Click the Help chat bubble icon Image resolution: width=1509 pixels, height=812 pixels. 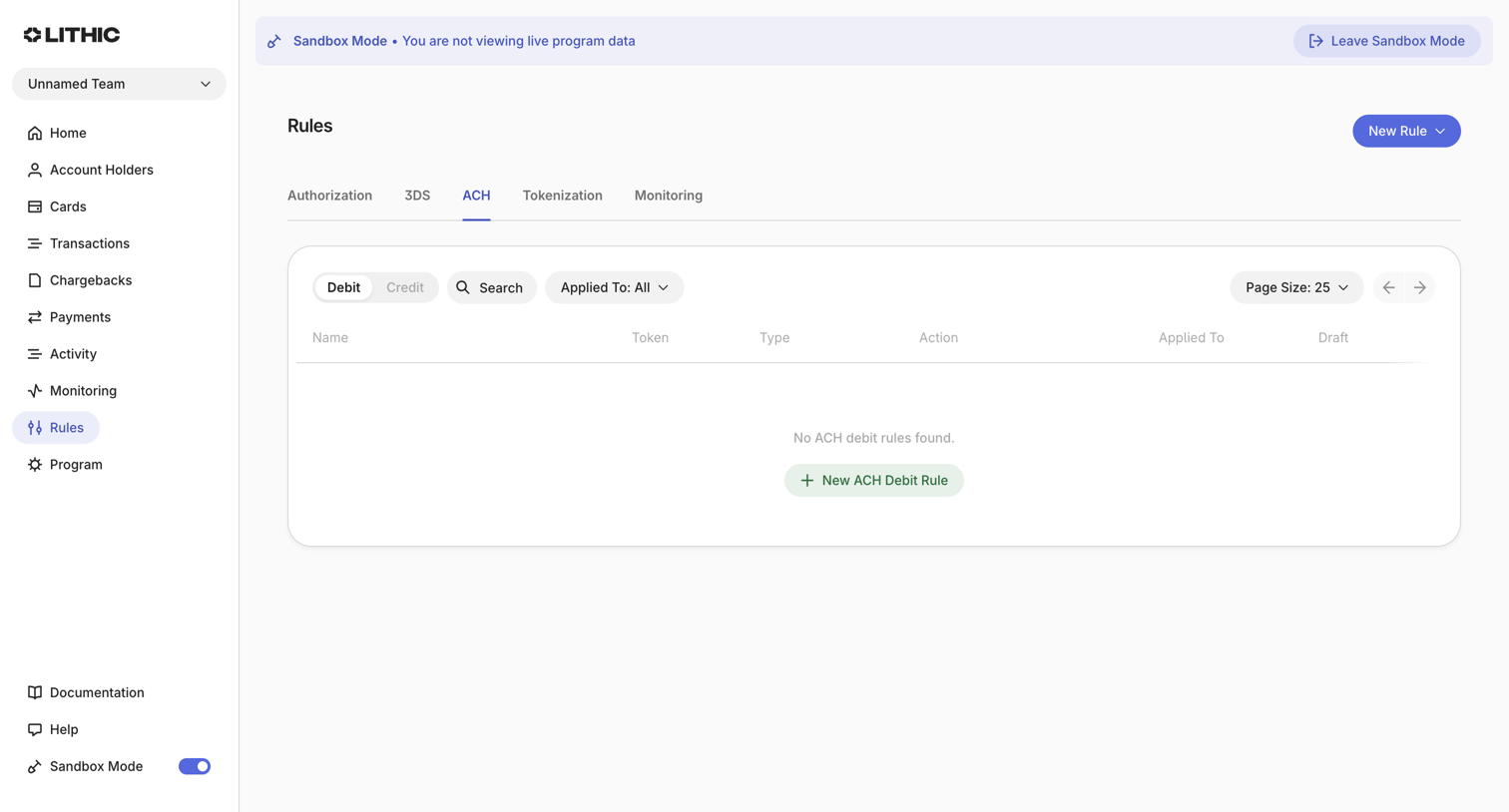click(x=35, y=729)
